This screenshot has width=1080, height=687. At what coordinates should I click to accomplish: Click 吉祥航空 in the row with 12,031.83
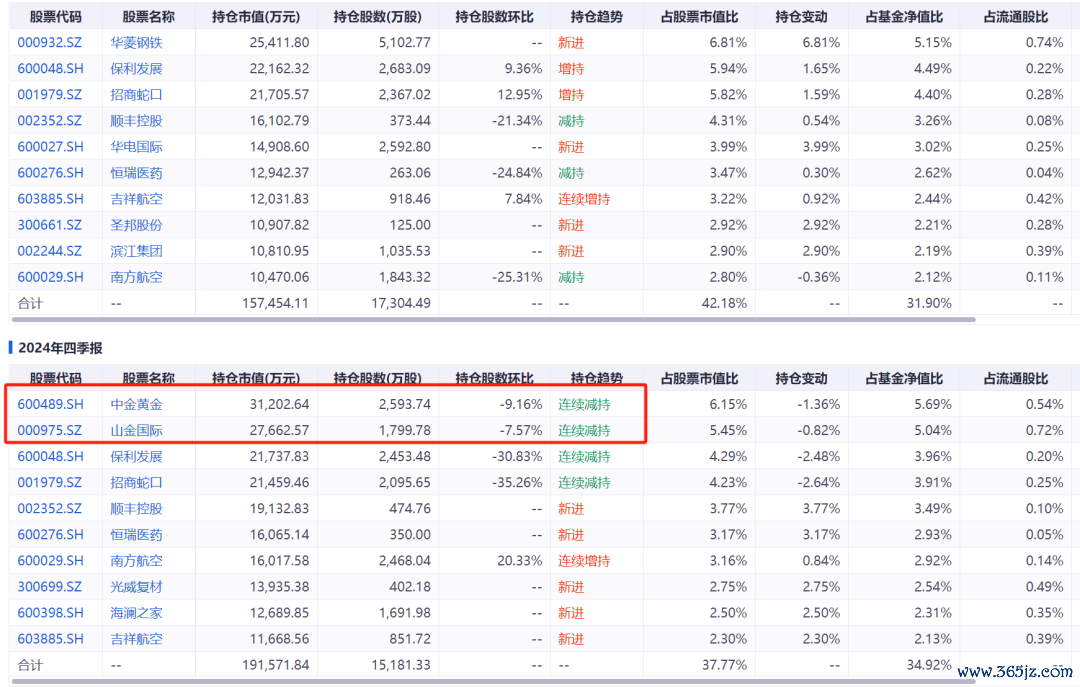pos(136,199)
